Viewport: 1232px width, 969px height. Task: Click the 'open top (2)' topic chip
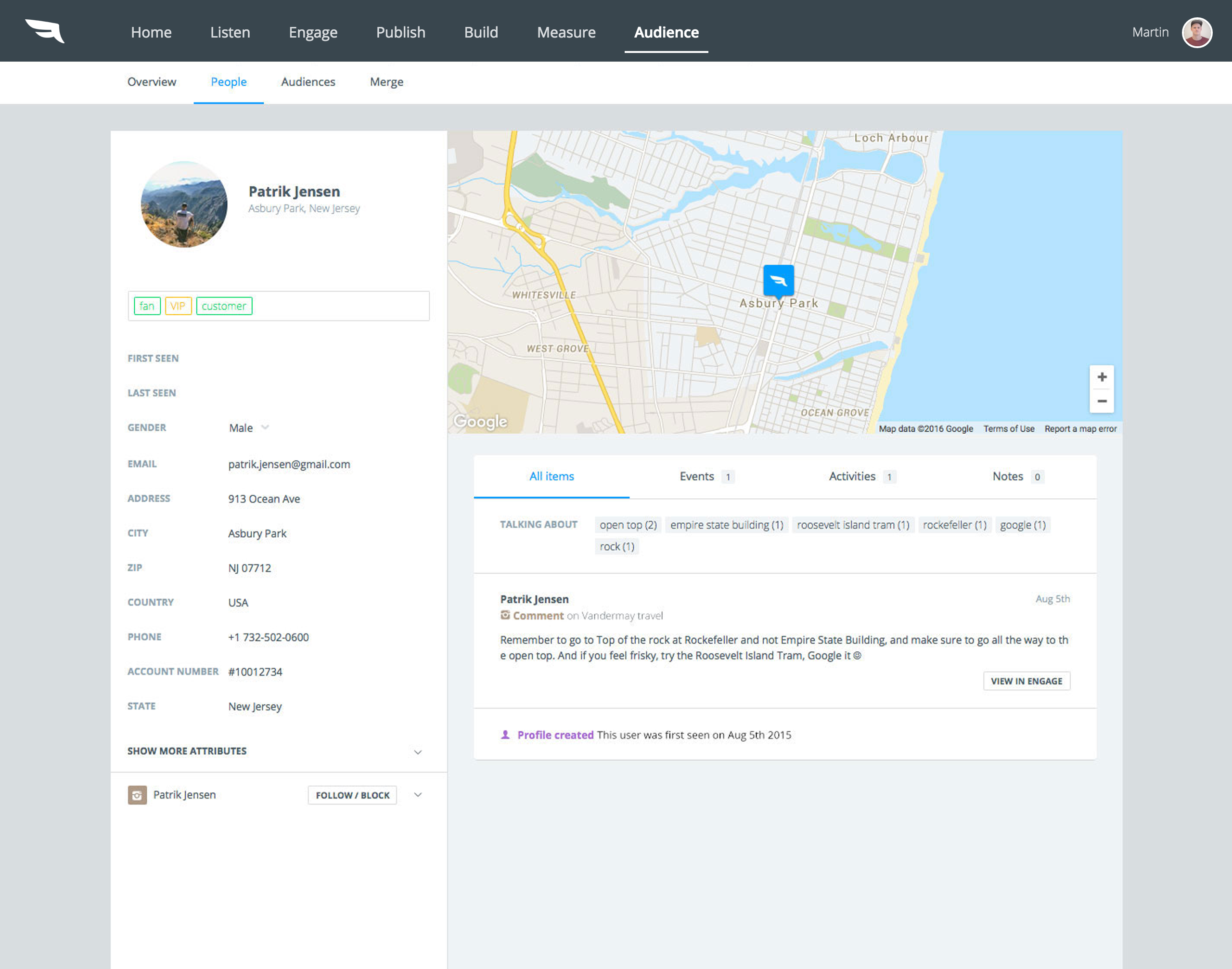(628, 525)
